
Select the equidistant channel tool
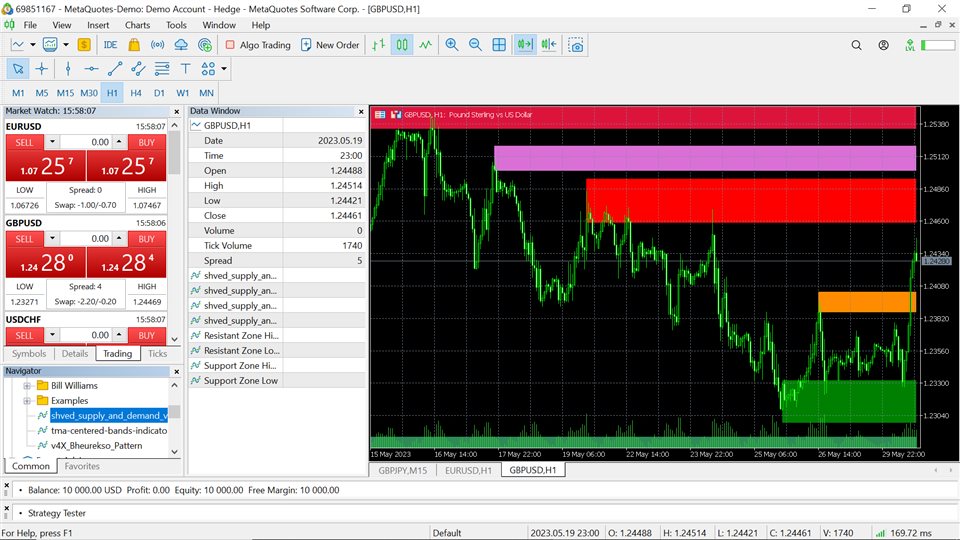[138, 69]
